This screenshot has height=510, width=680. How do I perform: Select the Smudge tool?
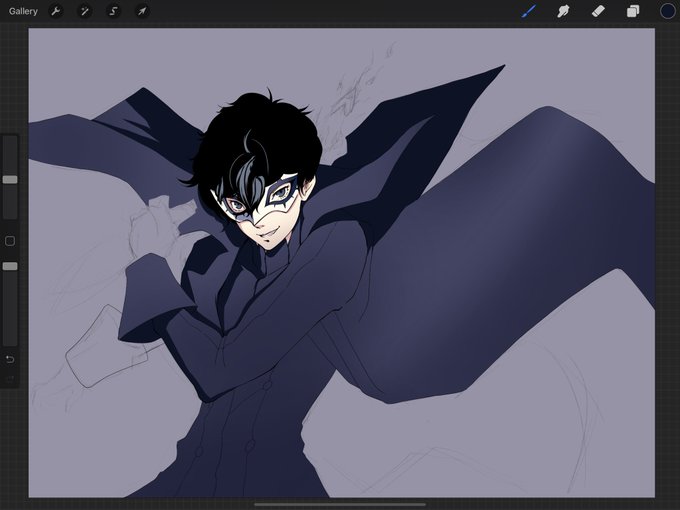click(563, 11)
